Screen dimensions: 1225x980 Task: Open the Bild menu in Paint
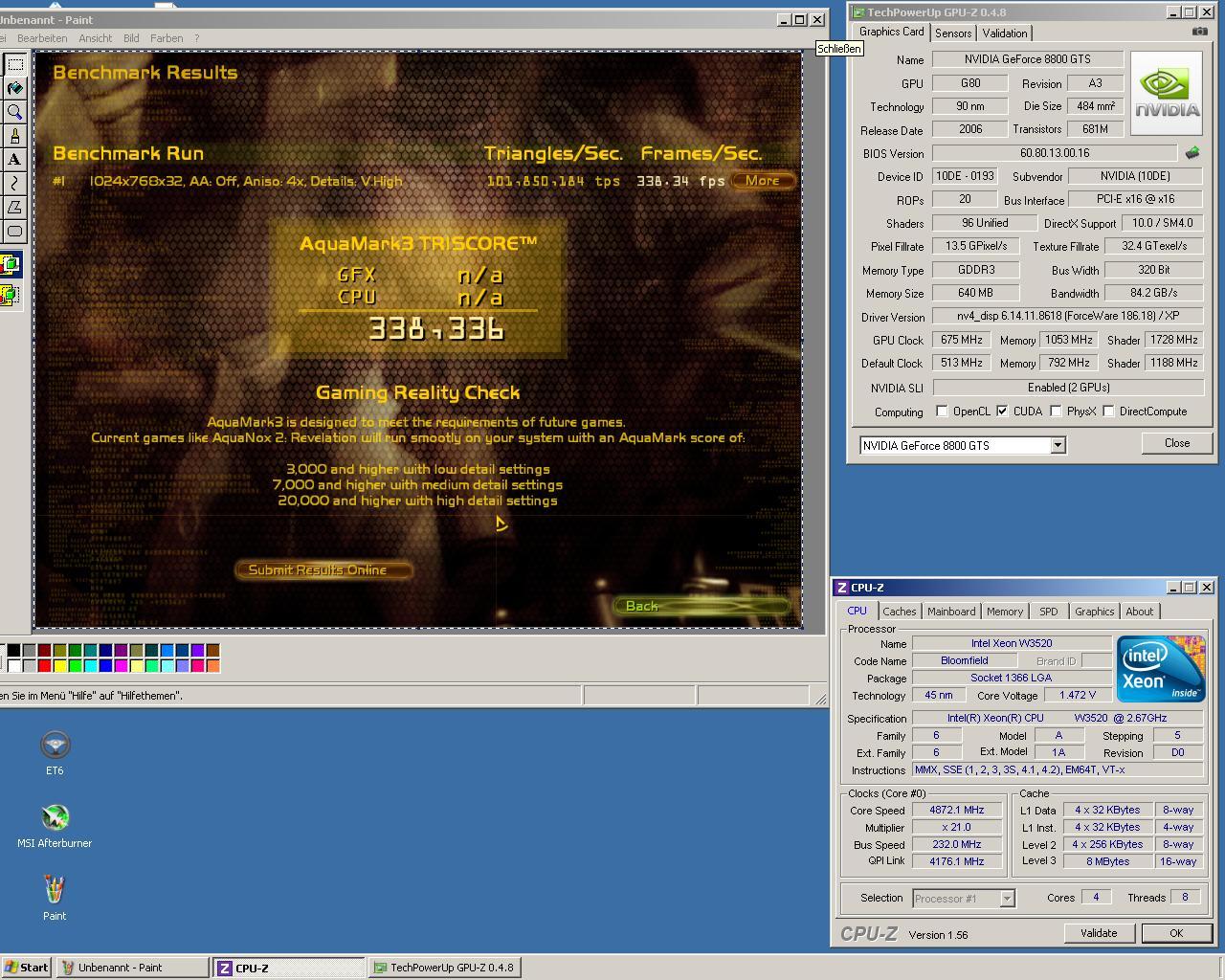(x=131, y=38)
